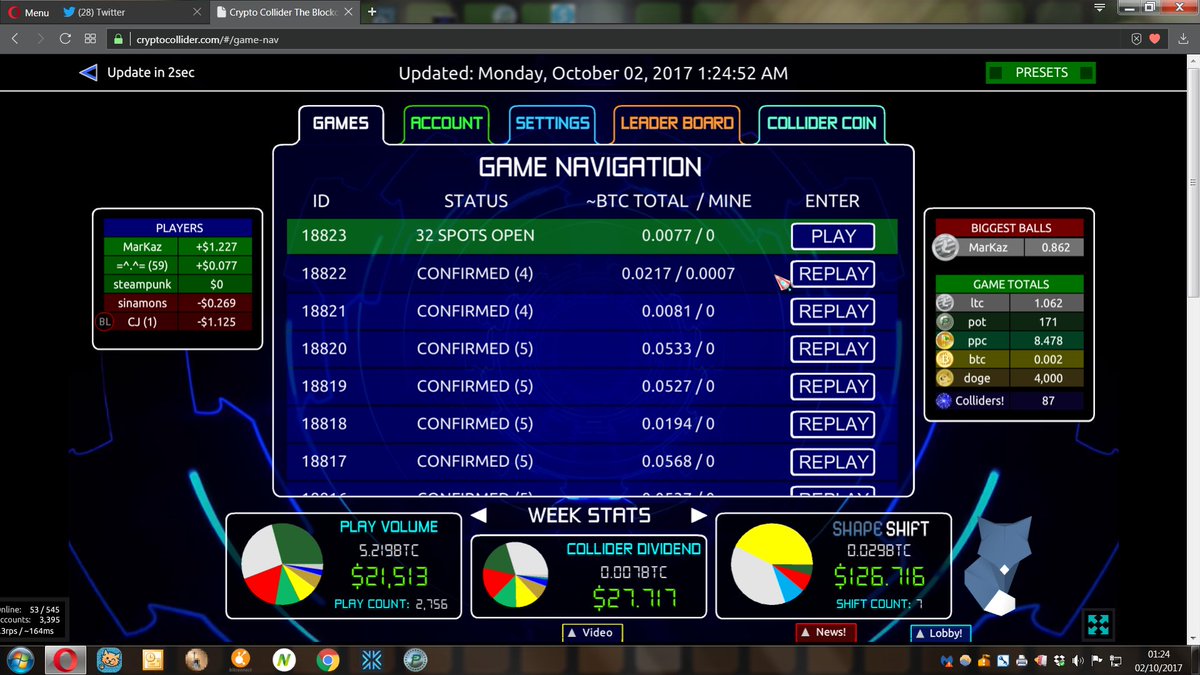Click REPLAY for game 18817
1200x675 pixels.
click(x=833, y=462)
